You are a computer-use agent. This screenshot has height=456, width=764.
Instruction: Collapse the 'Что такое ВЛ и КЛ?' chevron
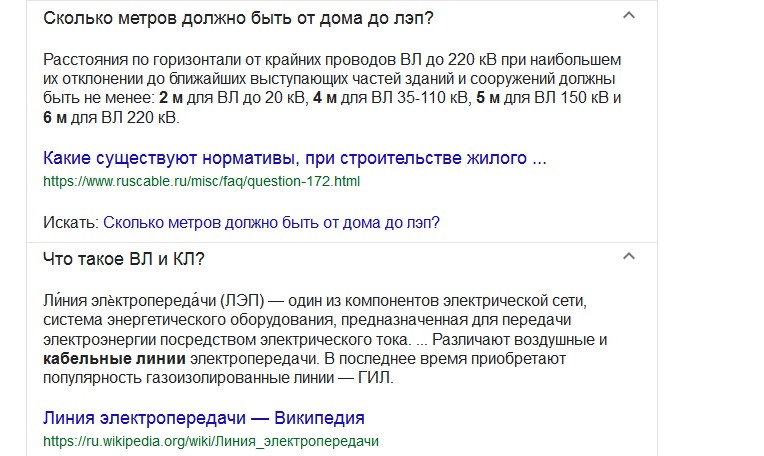[x=628, y=257]
